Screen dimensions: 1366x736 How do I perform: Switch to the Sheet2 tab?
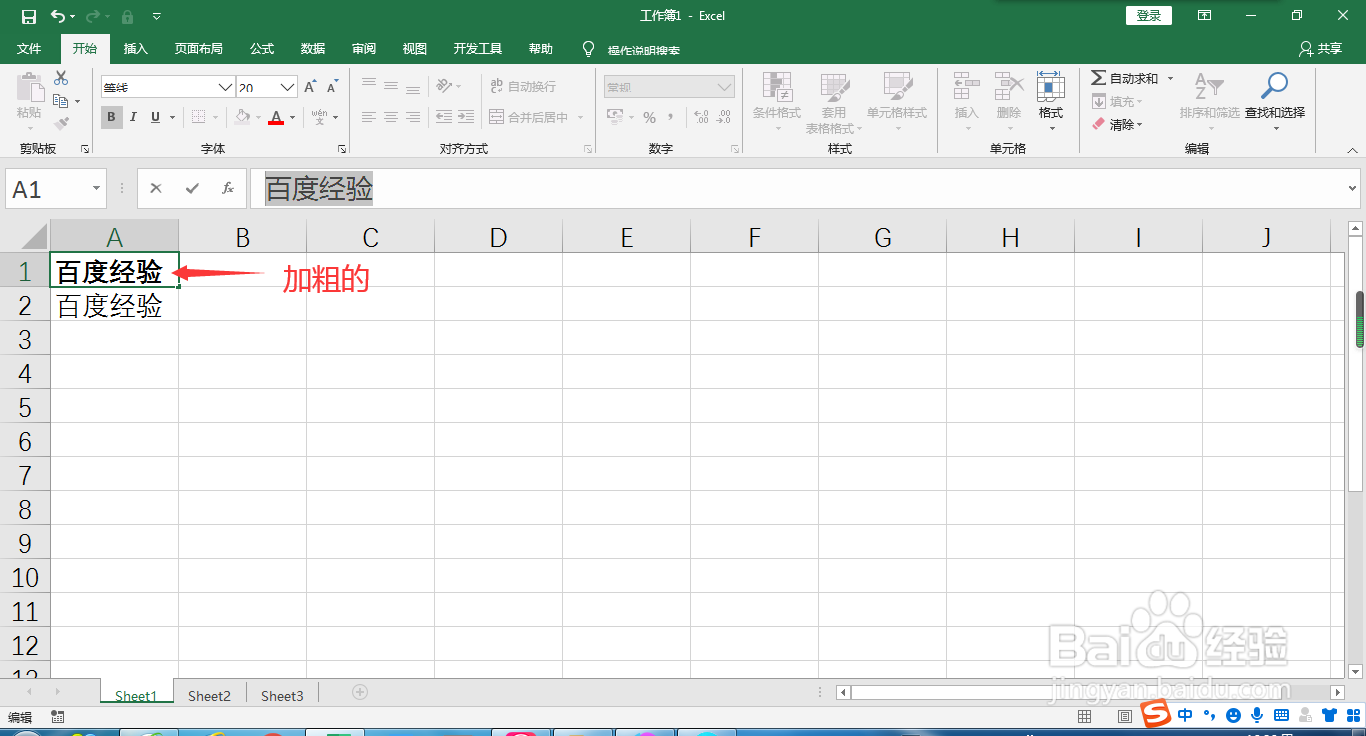click(x=209, y=695)
